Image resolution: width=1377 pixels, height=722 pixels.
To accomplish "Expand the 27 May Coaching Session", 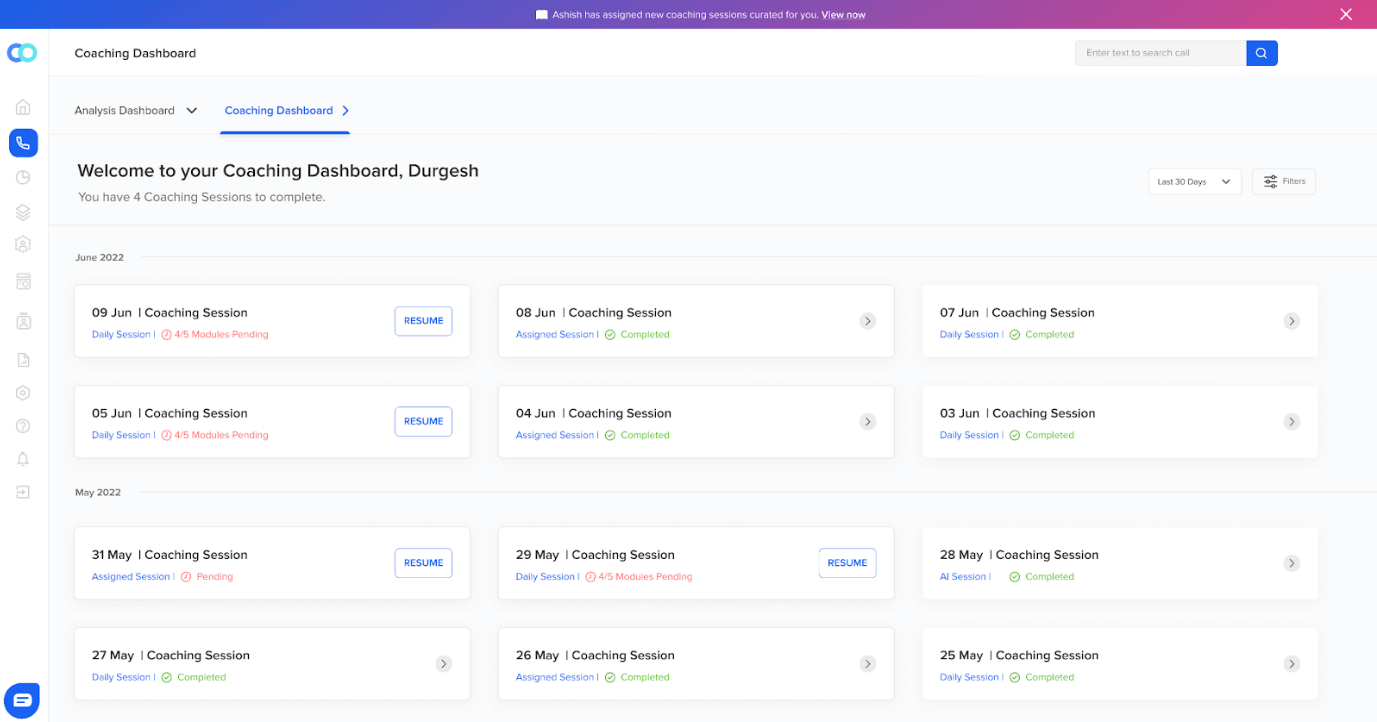I will [443, 663].
